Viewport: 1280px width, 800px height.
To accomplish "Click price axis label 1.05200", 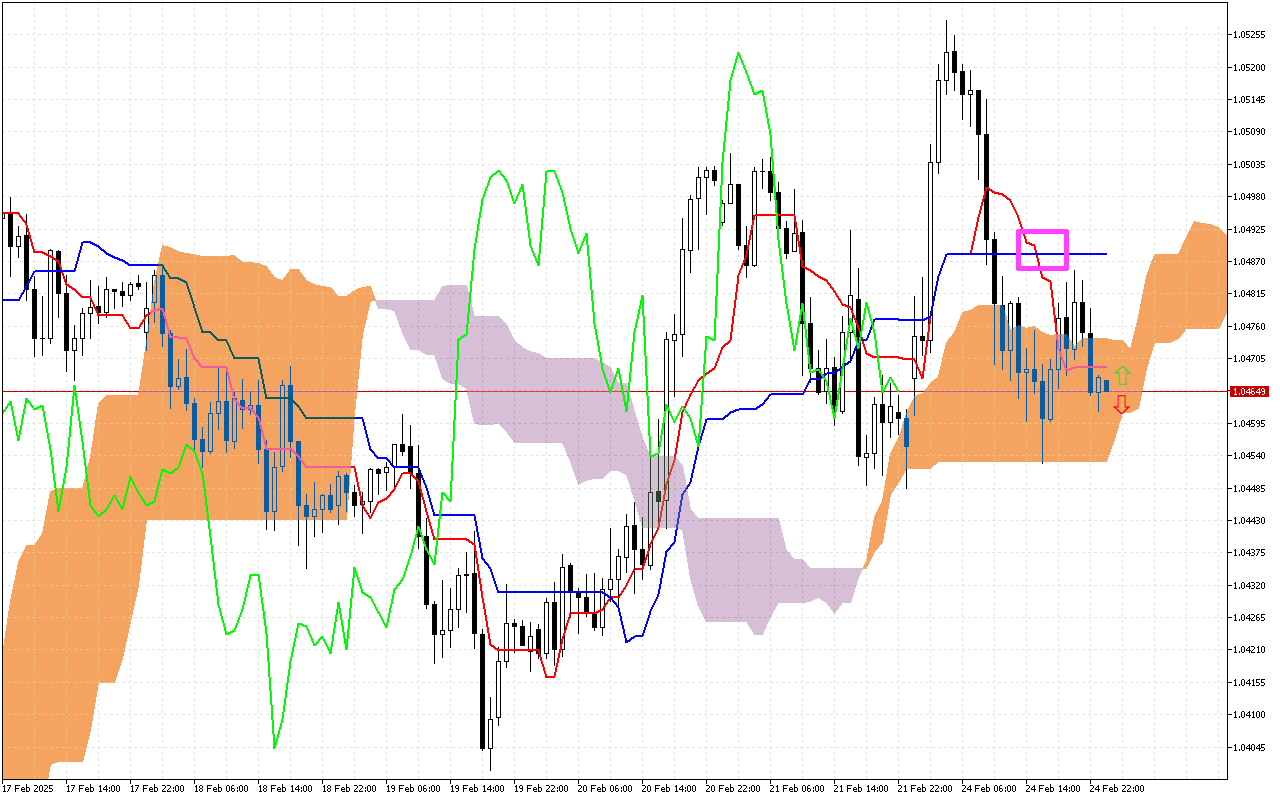I will (1250, 67).
